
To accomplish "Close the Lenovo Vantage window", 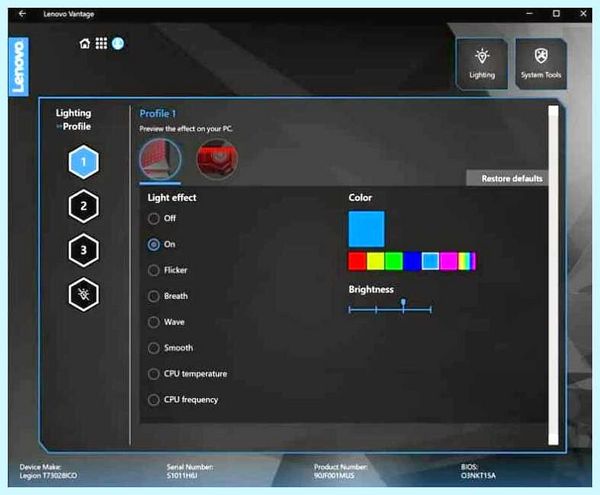I will (583, 14).
